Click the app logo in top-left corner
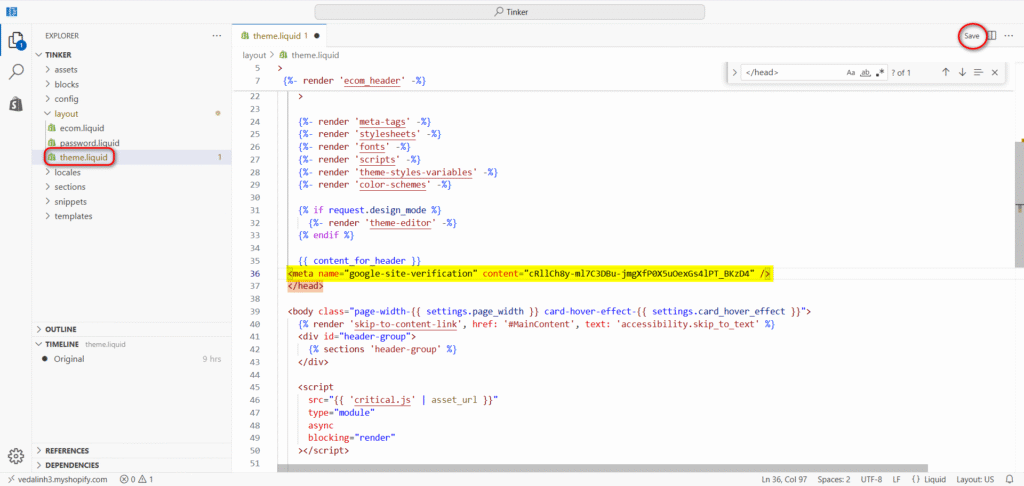This screenshot has height=486, width=1024. 11,12
